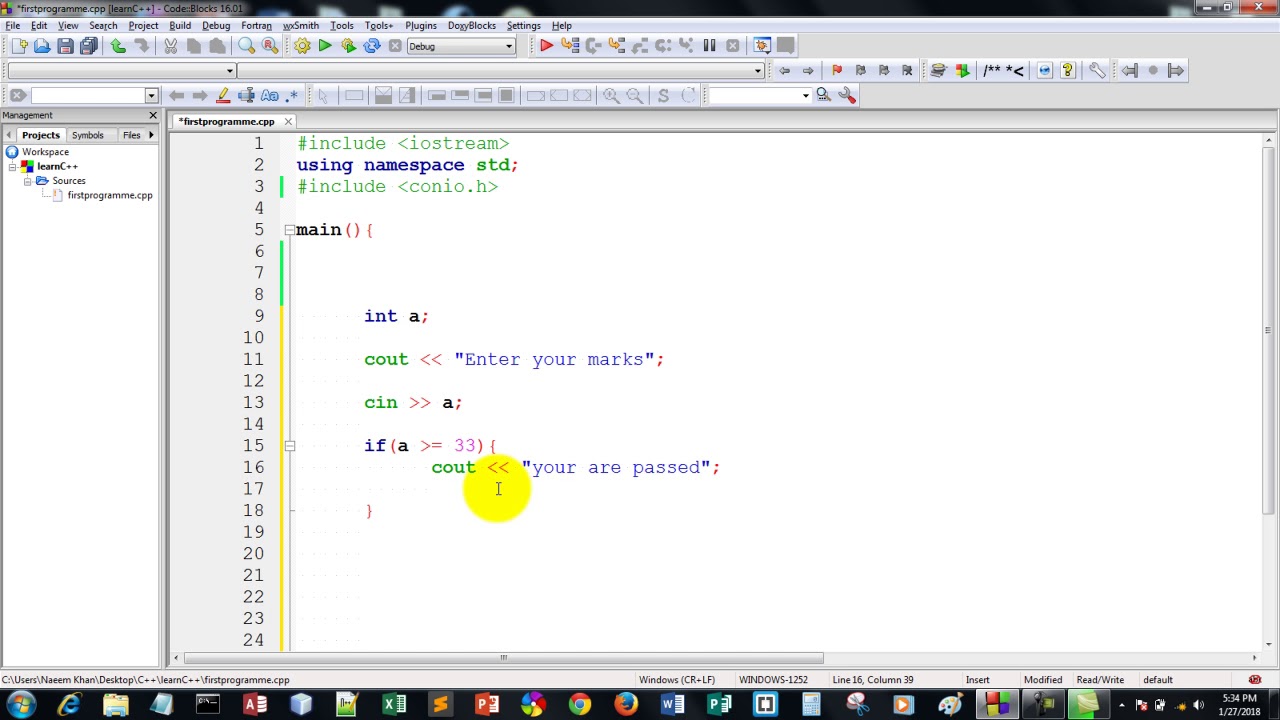Open debugging windows bug icon
The image size is (1280, 720).
point(762,46)
